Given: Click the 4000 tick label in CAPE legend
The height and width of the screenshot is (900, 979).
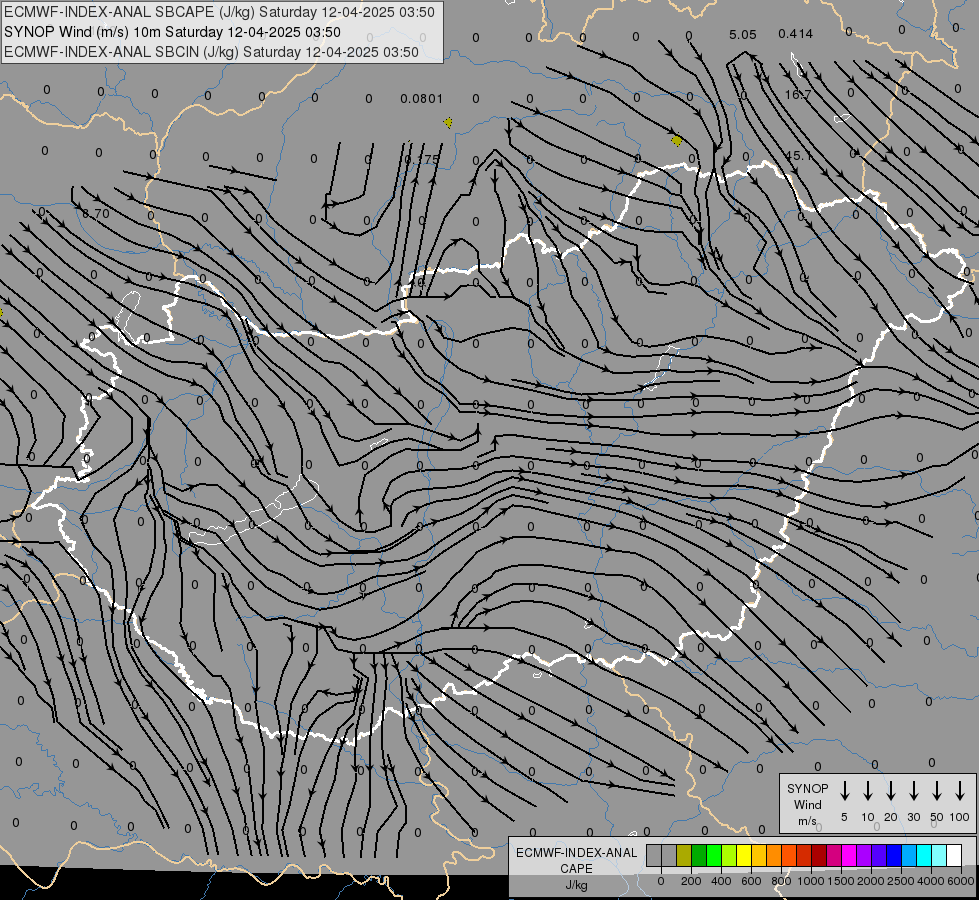Looking at the screenshot, I should 931,881.
